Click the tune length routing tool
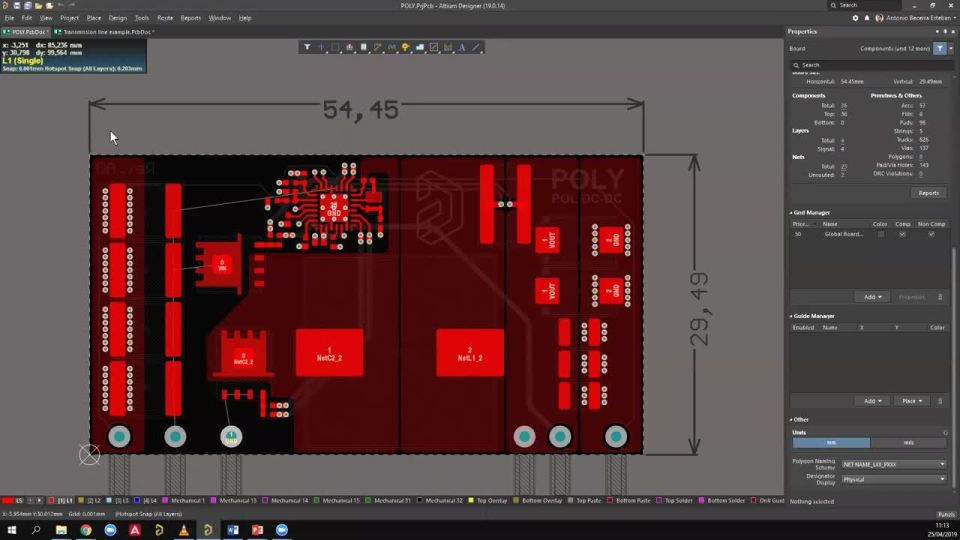The width and height of the screenshot is (960, 540). (x=391, y=47)
